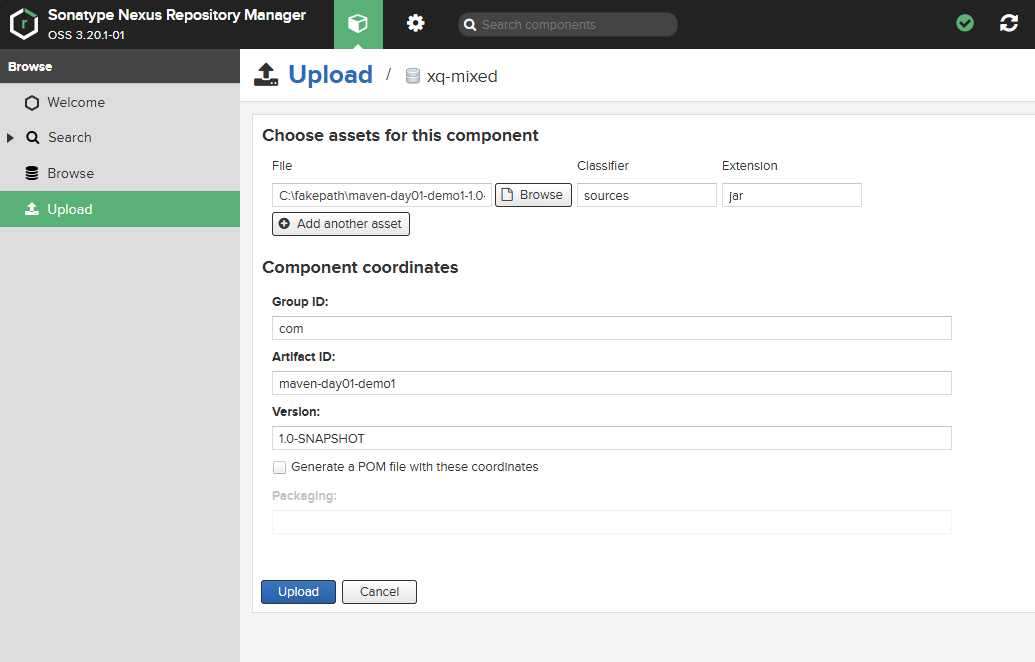Click the plus icon on Add another asset
The image size is (1035, 662).
[284, 224]
